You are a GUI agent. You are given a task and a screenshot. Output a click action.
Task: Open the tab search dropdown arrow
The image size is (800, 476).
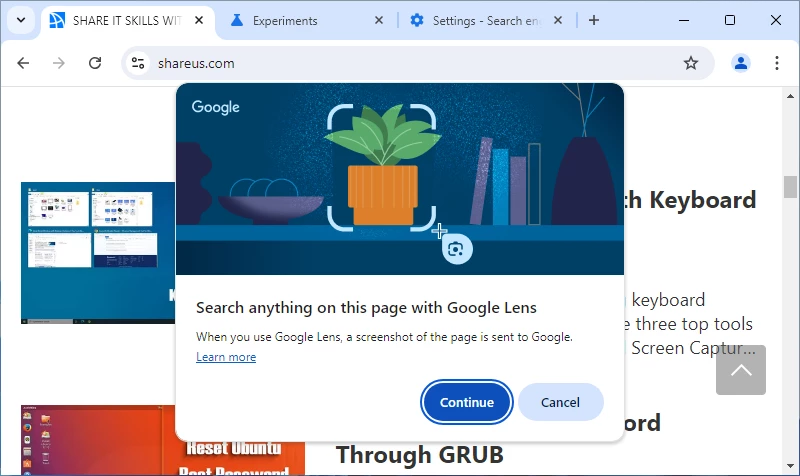tap(21, 20)
